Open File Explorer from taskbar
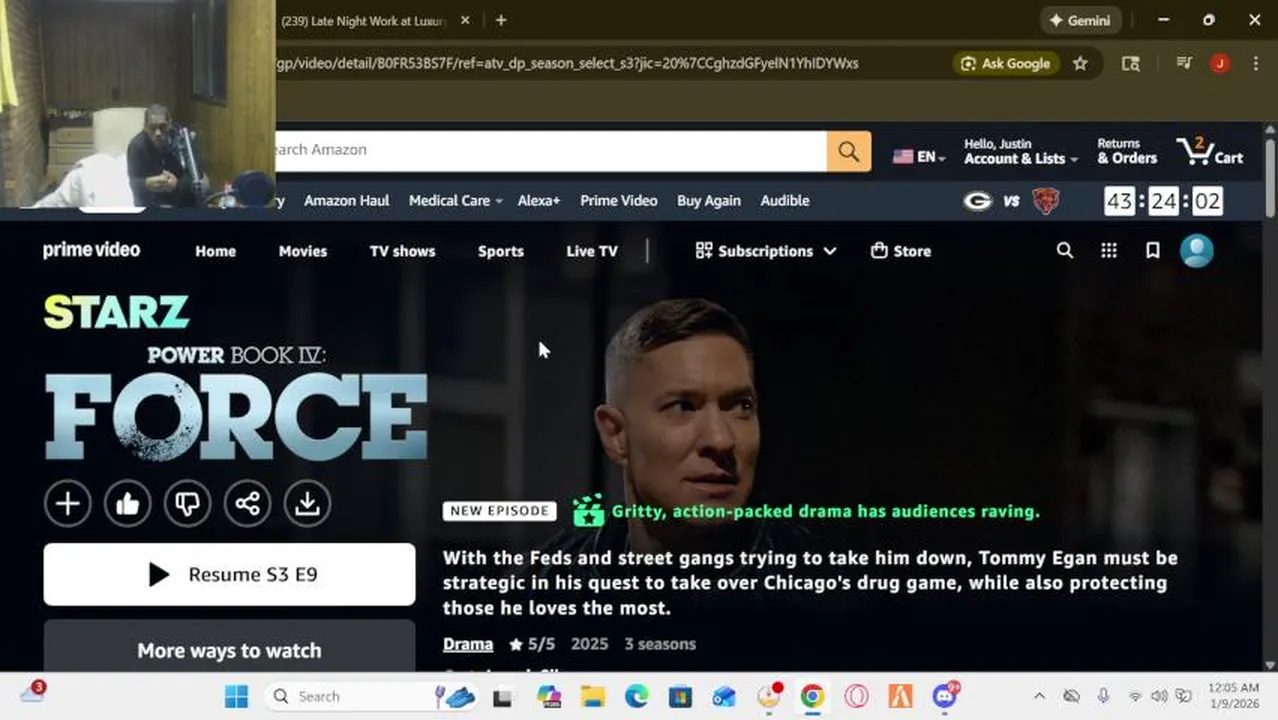The image size is (1278, 720). (593, 697)
